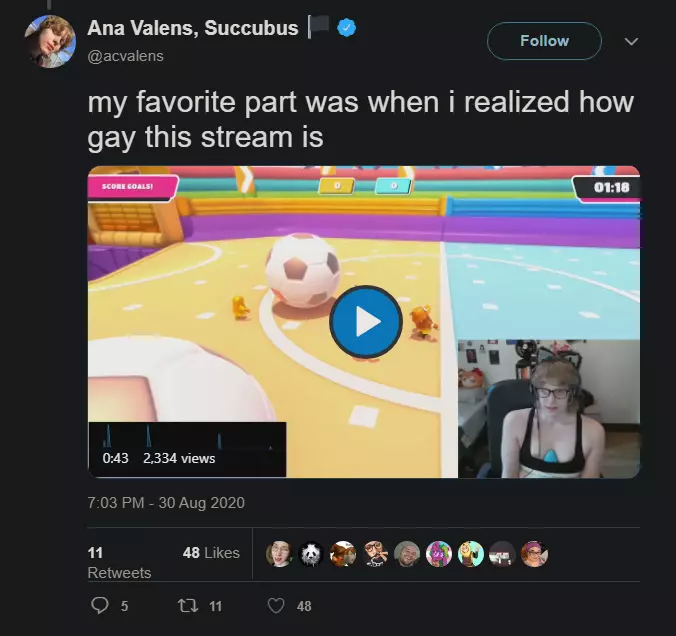Click the blue verified checkmark badge

coord(347,28)
